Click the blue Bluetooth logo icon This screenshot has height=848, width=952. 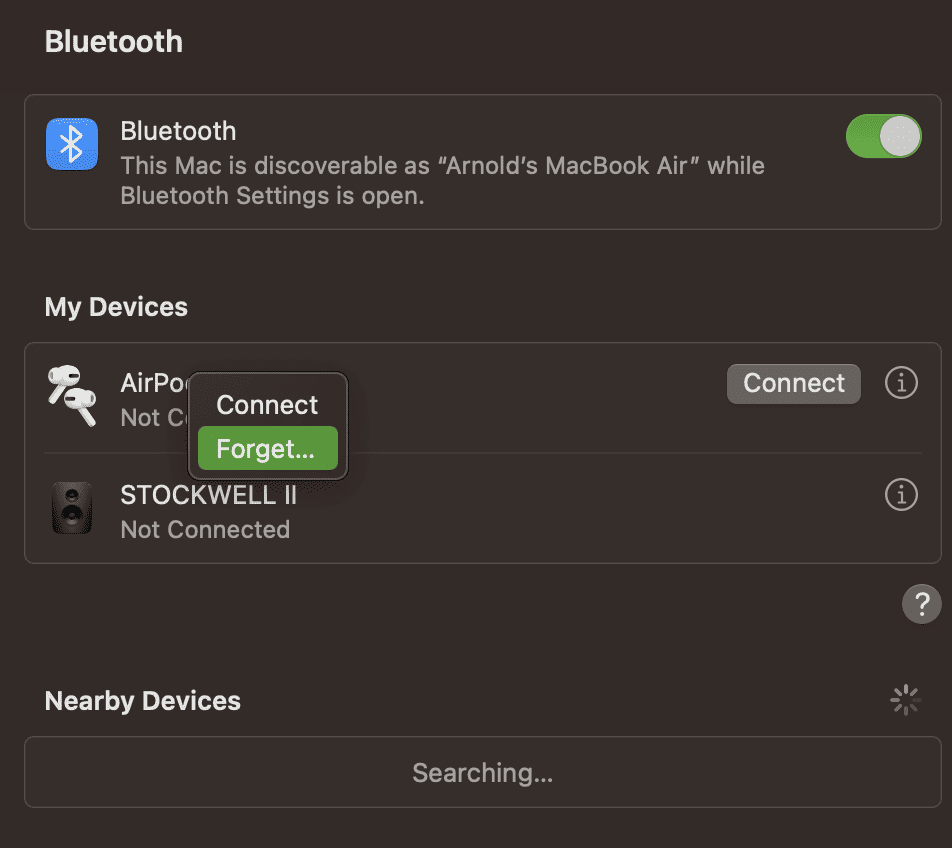click(x=72, y=144)
